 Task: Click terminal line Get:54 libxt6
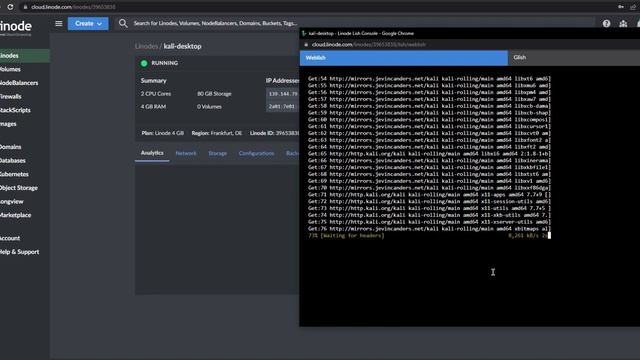click(x=429, y=79)
